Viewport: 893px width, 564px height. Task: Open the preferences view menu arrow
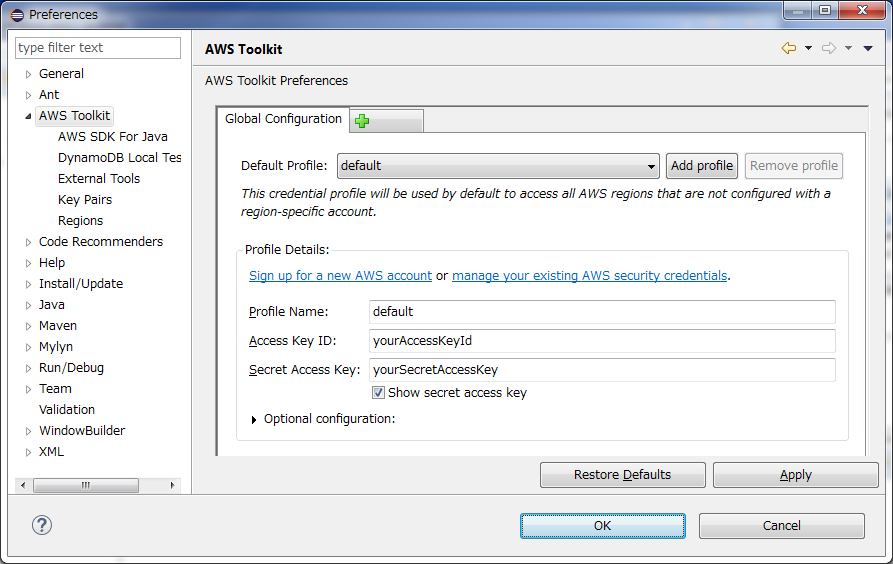(868, 48)
